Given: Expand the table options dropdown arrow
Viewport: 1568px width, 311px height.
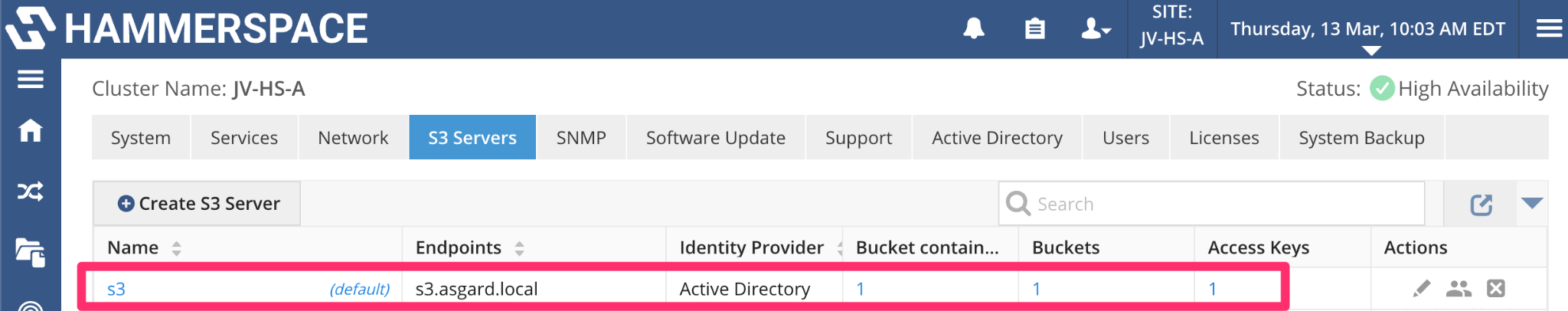Looking at the screenshot, I should pyautogui.click(x=1532, y=203).
